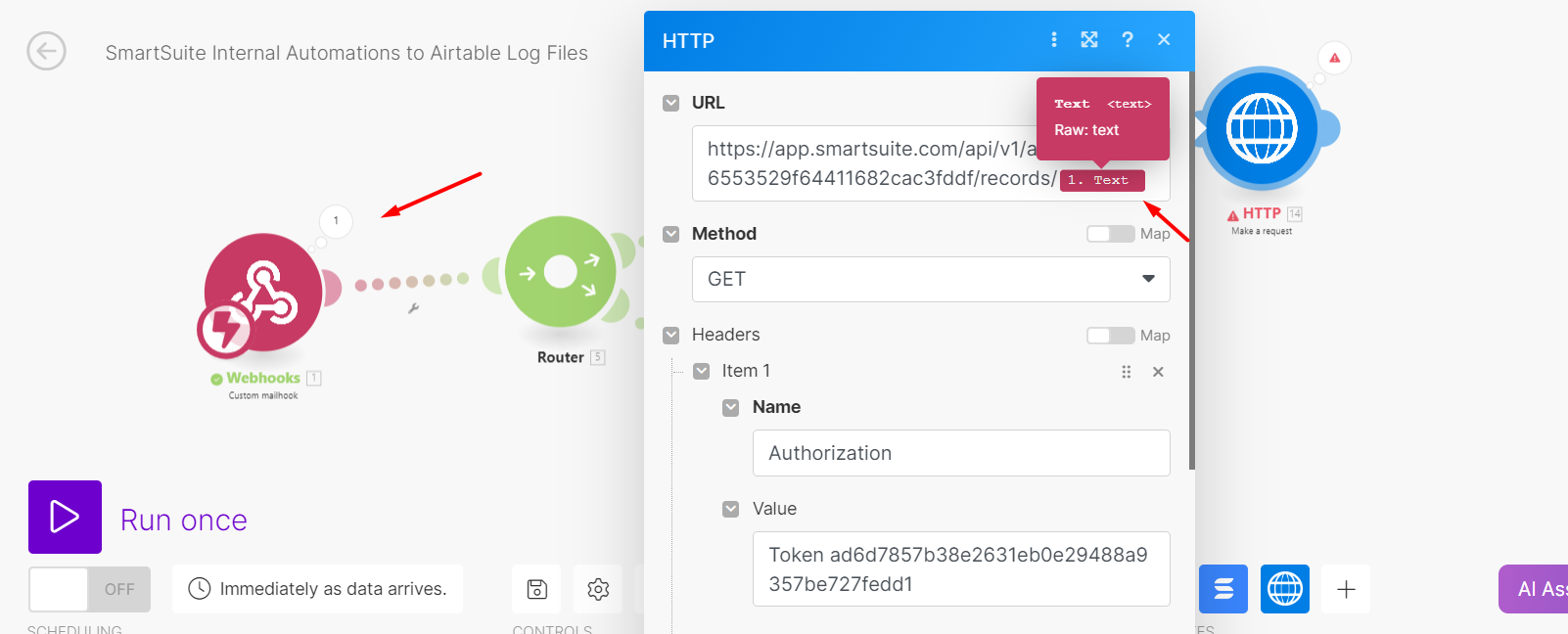The image size is (1568, 634).
Task: Collapse the Headers section chevron
Action: click(x=670, y=336)
